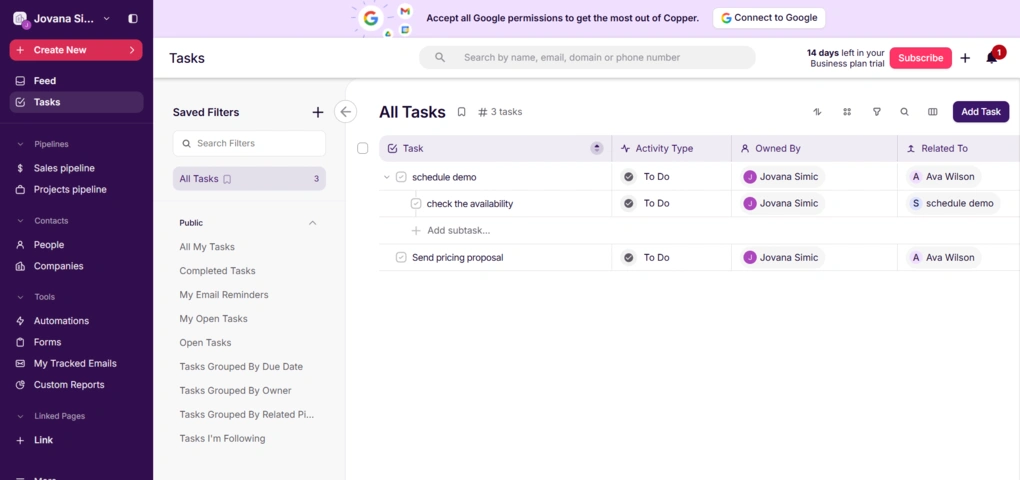Click the To Do status icon for schedule demo
Screen dimensions: 1020x480
pos(628,176)
